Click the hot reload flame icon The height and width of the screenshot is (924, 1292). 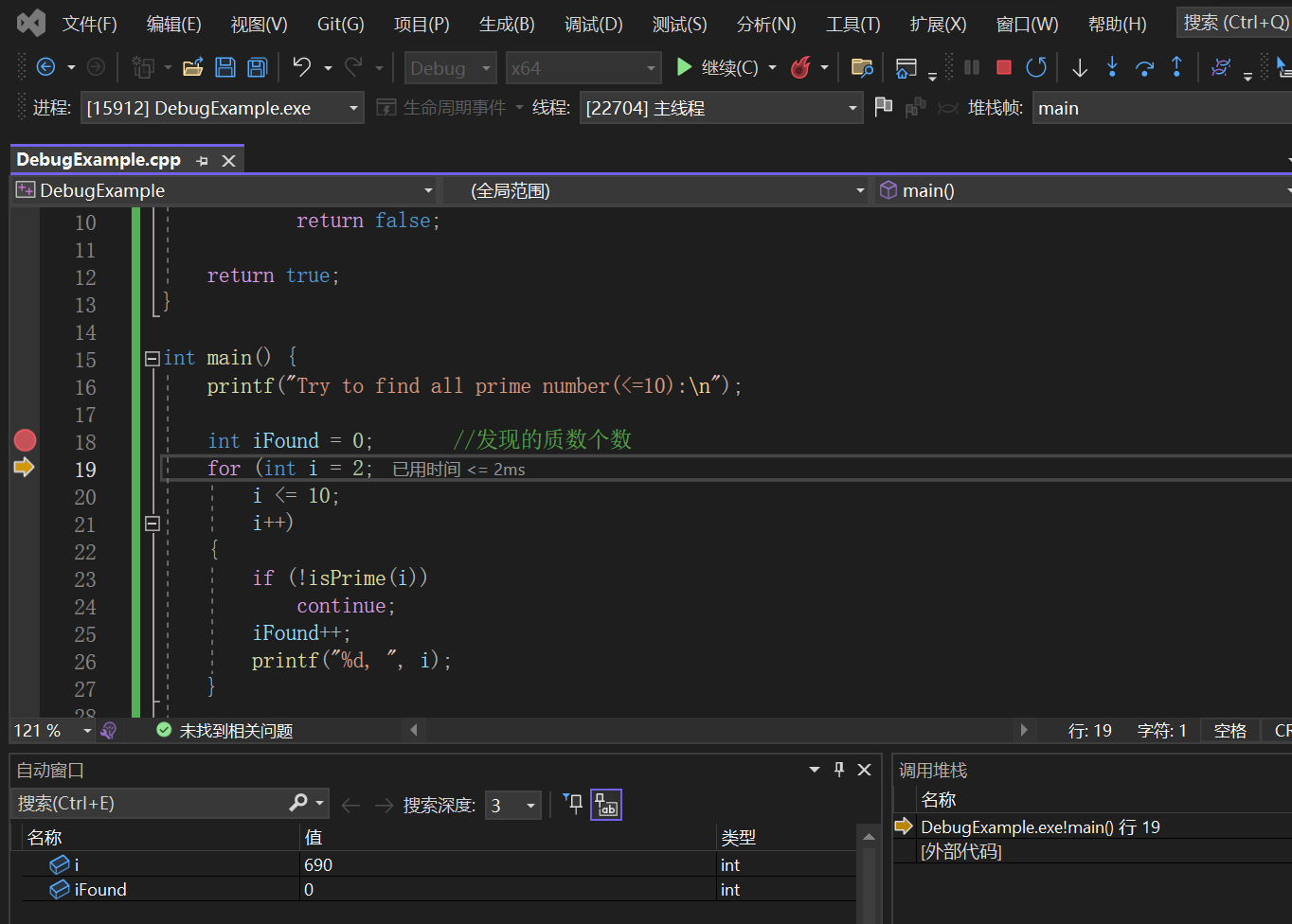point(800,67)
